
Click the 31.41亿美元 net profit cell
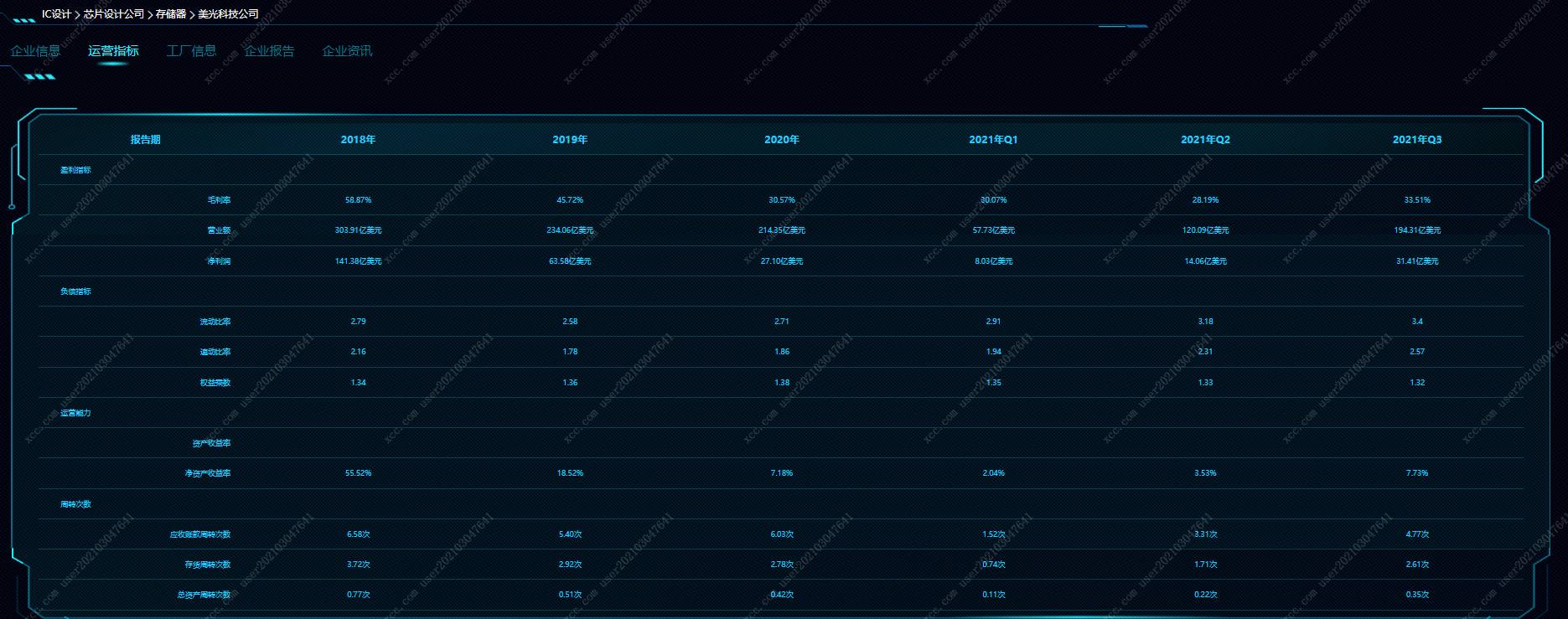[x=1417, y=261]
